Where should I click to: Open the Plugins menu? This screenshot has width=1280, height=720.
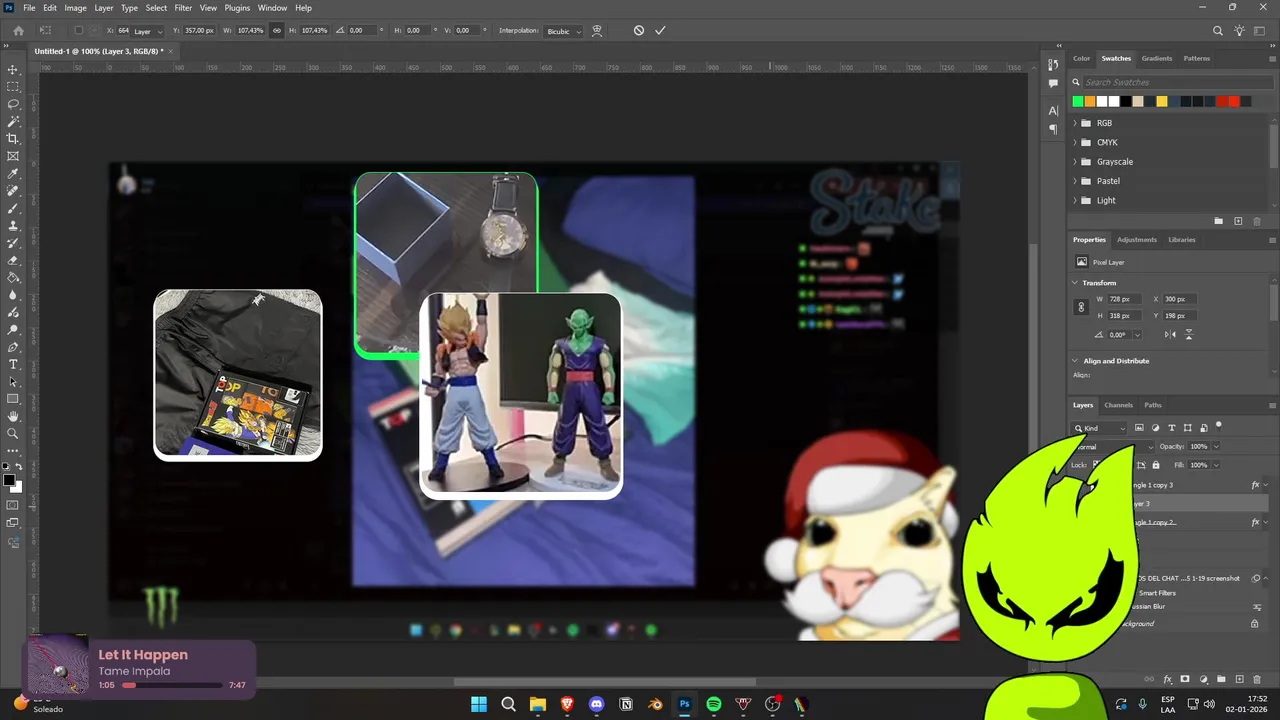pos(237,8)
